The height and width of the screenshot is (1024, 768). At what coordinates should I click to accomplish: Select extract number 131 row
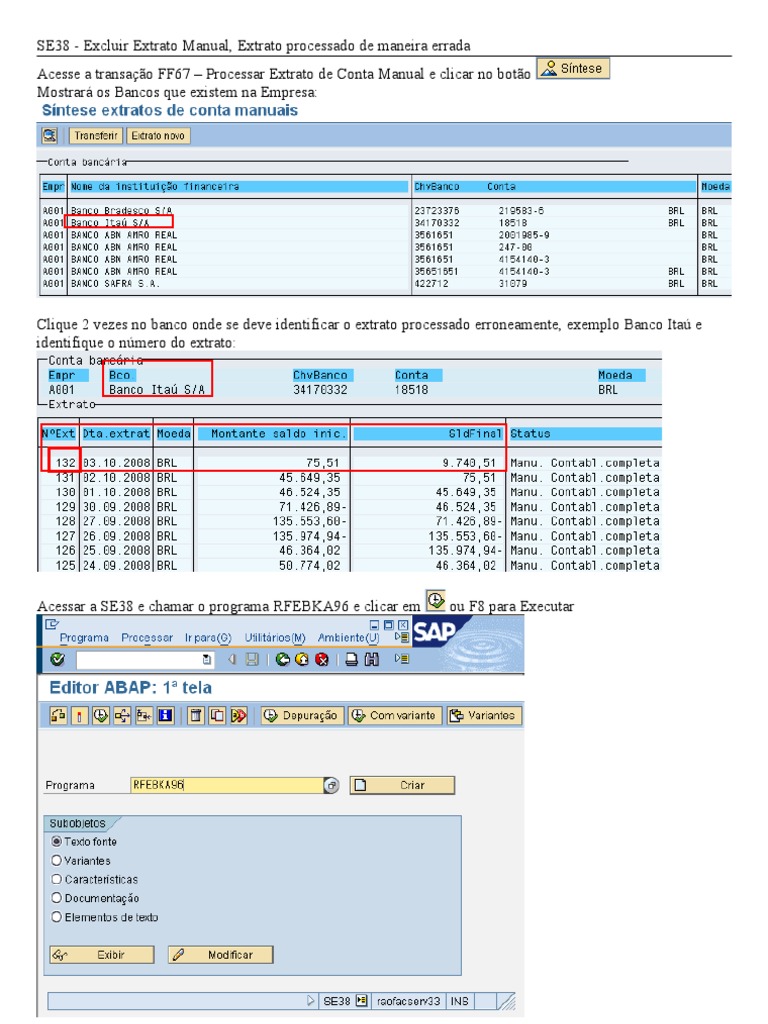[x=349, y=477]
